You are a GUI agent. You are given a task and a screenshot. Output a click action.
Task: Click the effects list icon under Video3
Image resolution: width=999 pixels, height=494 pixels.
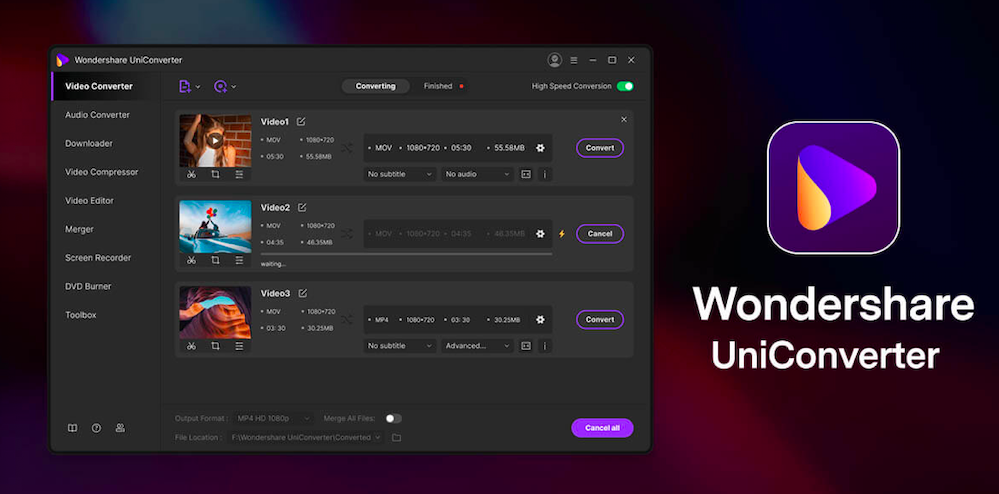tap(239, 346)
